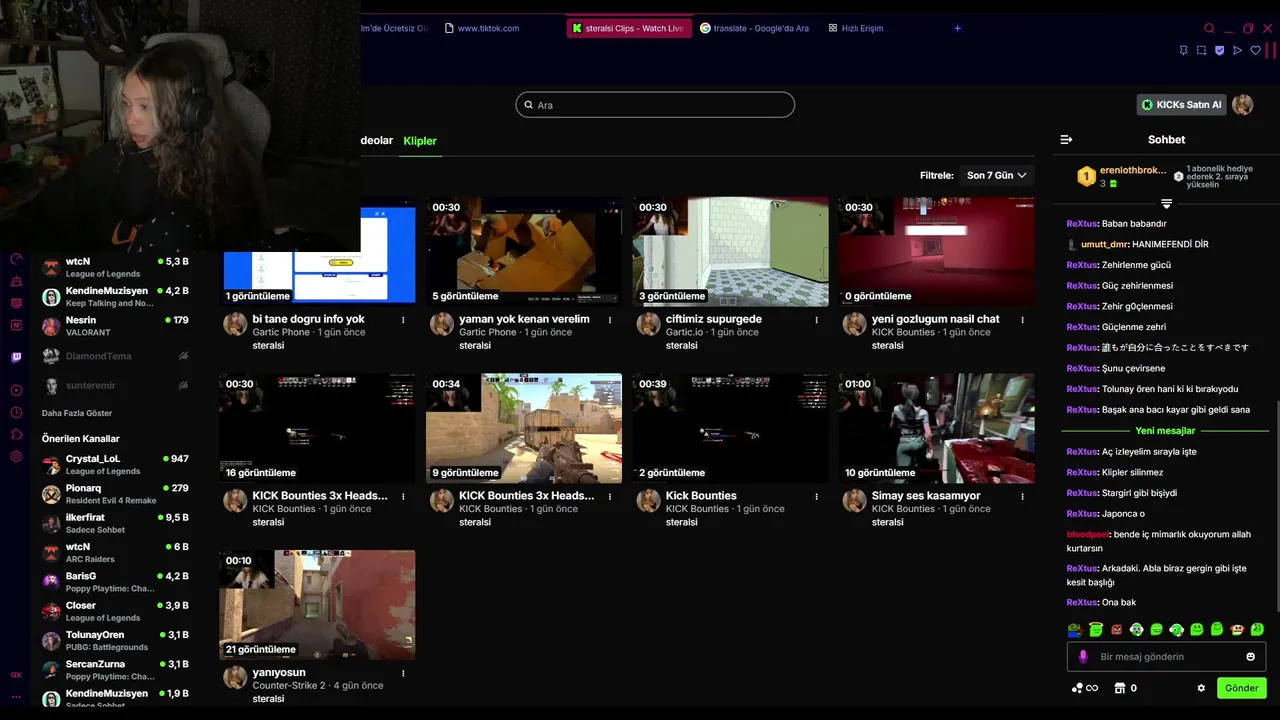Viewport: 1280px width, 720px height.
Task: Click the purple microphone icon in chat box
Action: pyautogui.click(x=1082, y=657)
